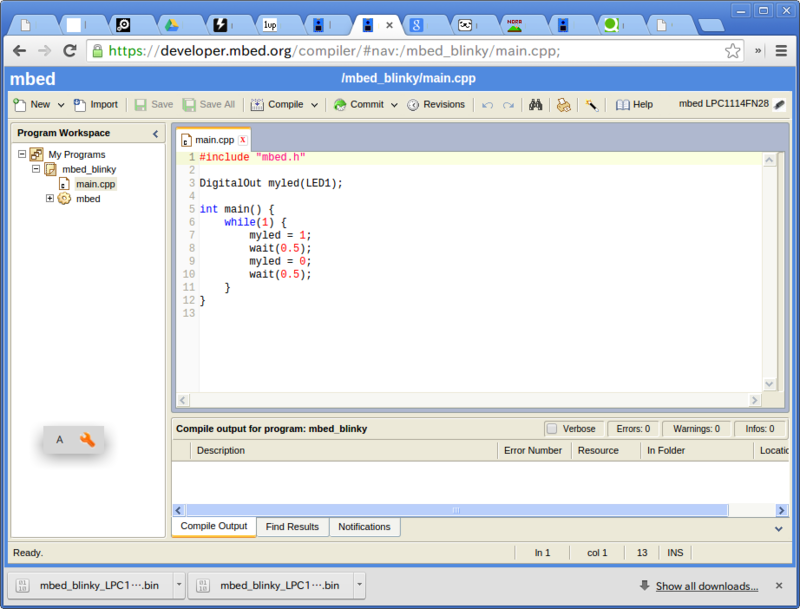Click the browser reload icon
800x609 pixels.
[70, 50]
